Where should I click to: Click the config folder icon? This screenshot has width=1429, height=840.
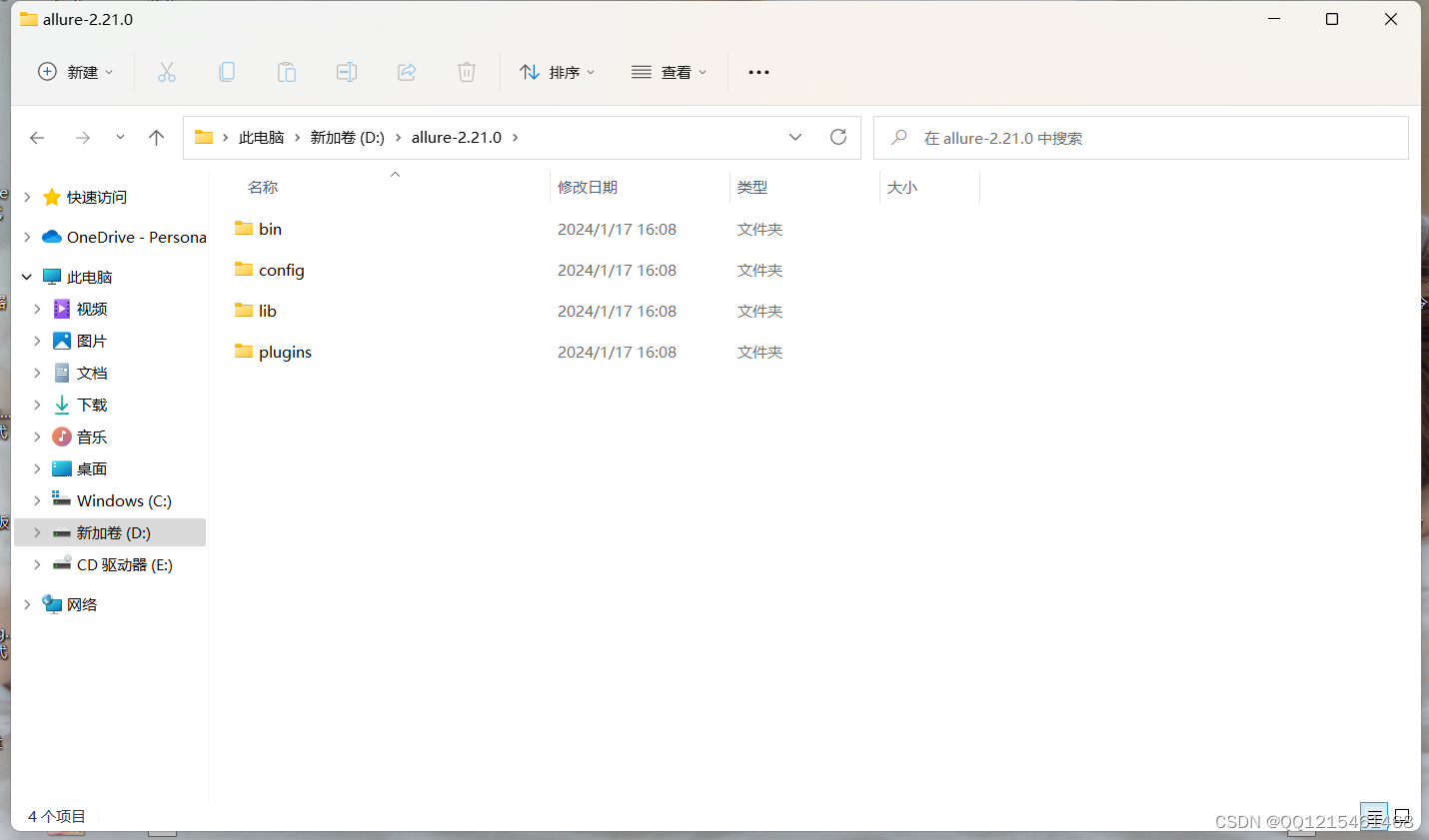244,270
